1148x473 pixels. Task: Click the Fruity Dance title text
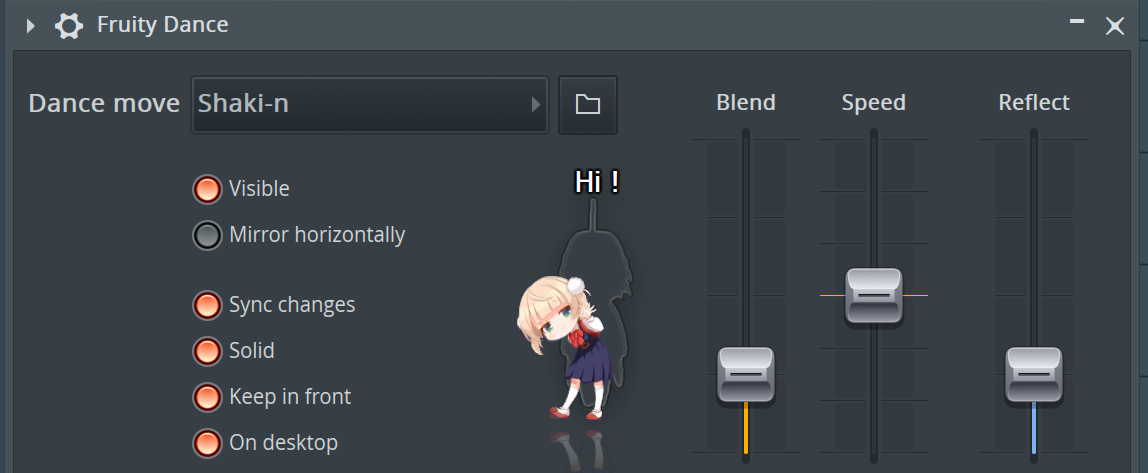(163, 25)
